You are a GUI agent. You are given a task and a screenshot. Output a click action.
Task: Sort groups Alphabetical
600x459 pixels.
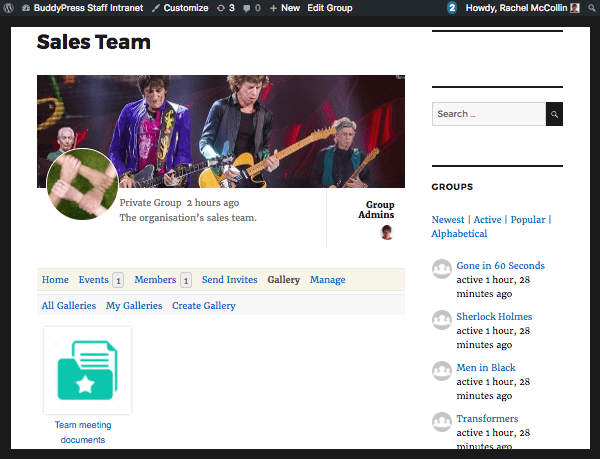[x=459, y=234]
